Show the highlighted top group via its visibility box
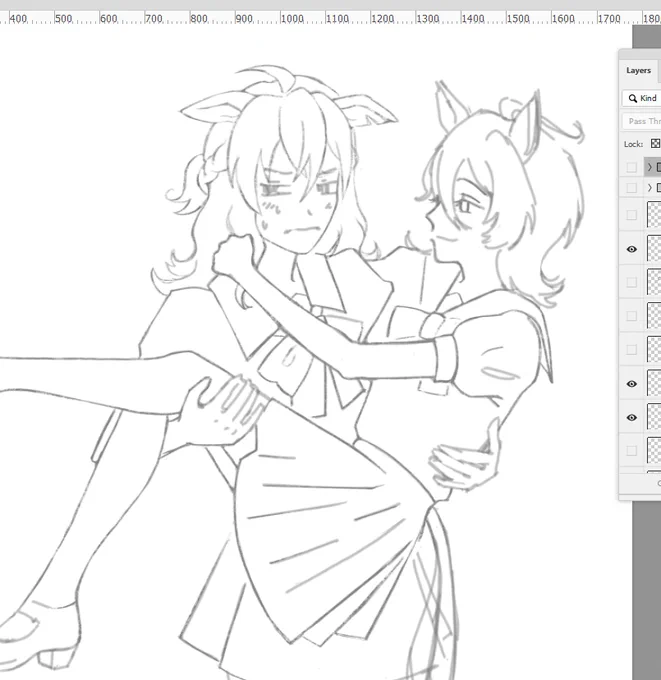Screen dimensions: 661x680 click(632, 167)
